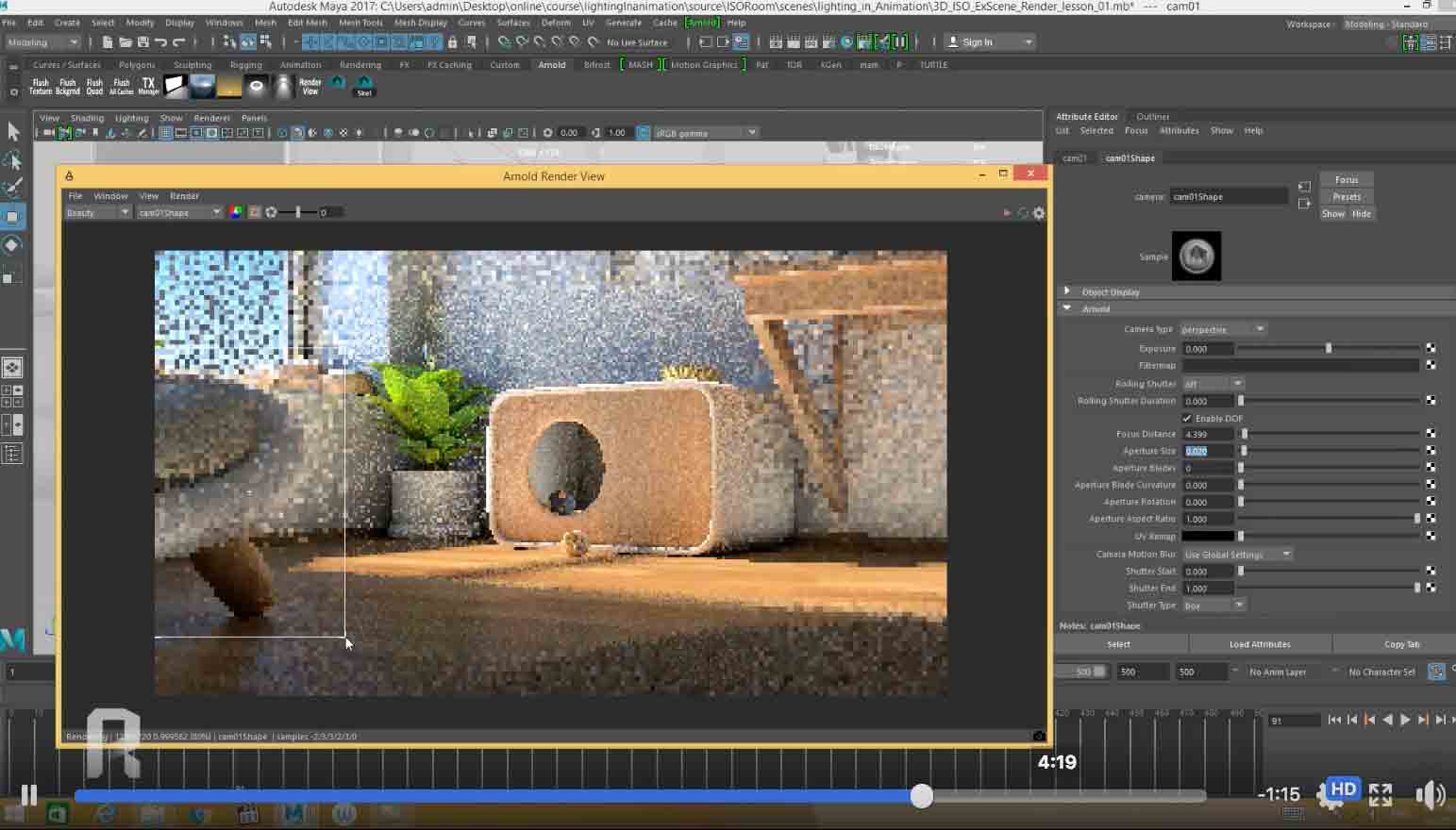The image size is (1456, 830).
Task: Click the video fullscreen icon
Action: pyautogui.click(x=1381, y=794)
